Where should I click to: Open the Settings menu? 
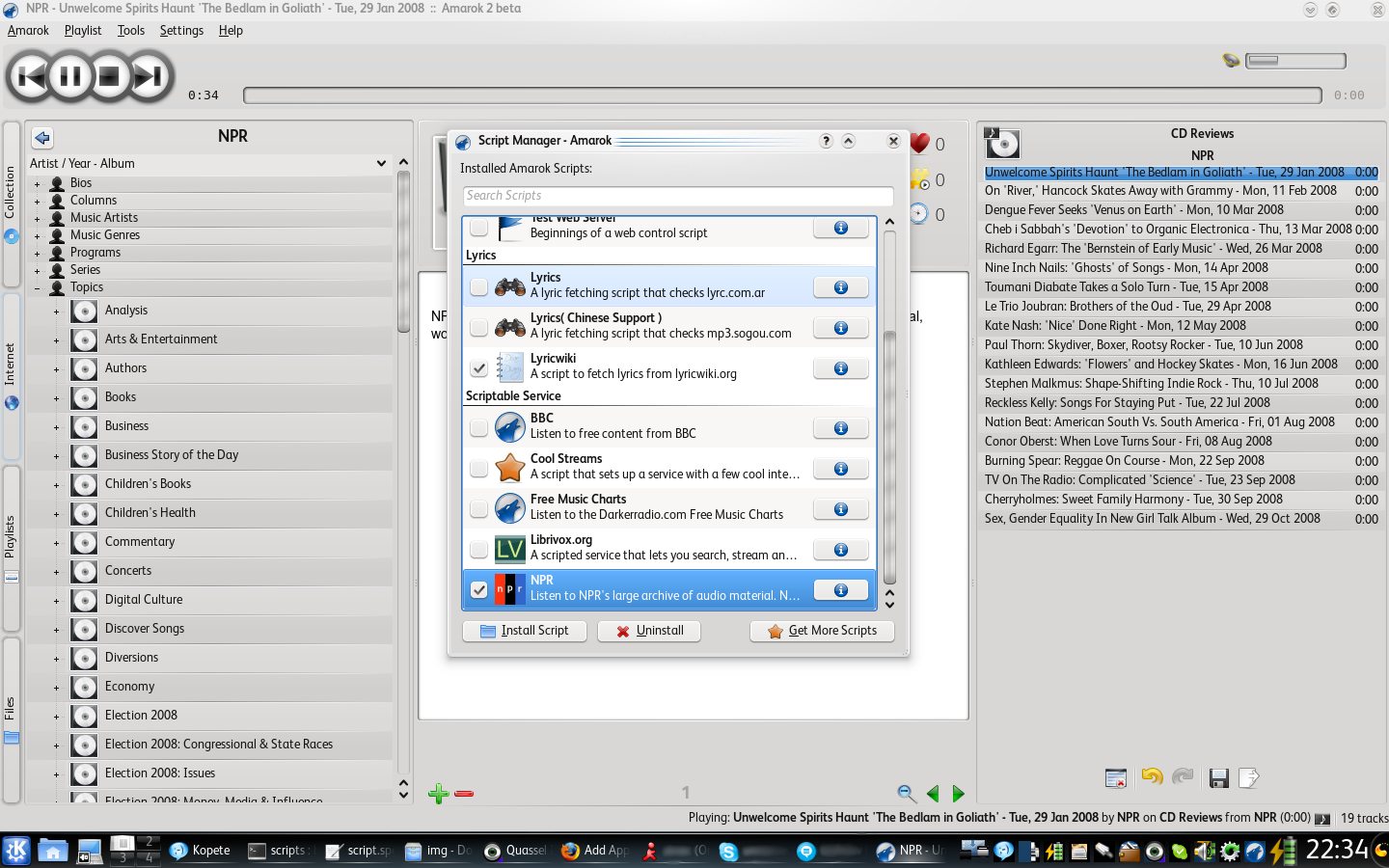[181, 31]
